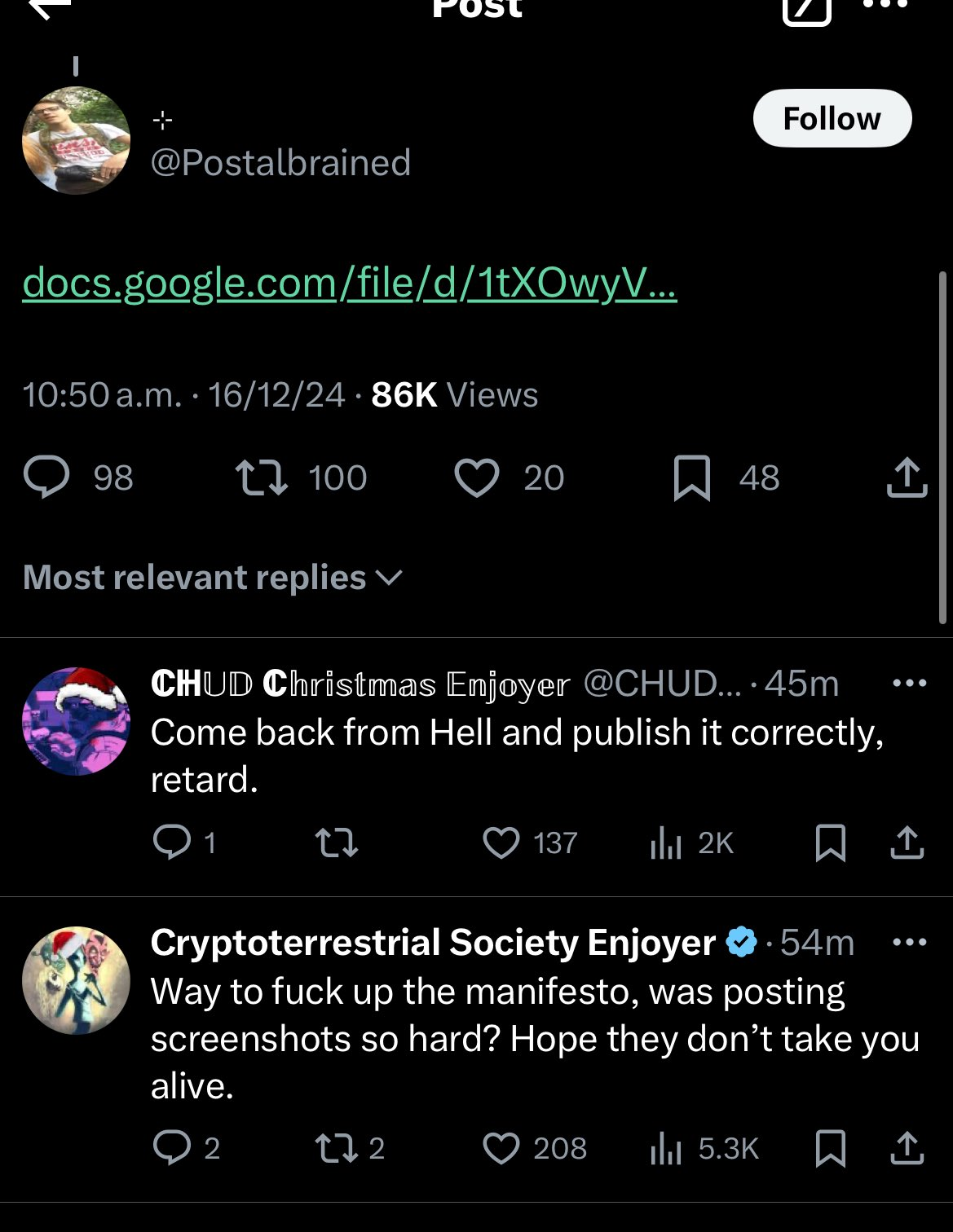Open the @Postalbrained profile picture
The height and width of the screenshot is (1232, 953).
pyautogui.click(x=76, y=140)
